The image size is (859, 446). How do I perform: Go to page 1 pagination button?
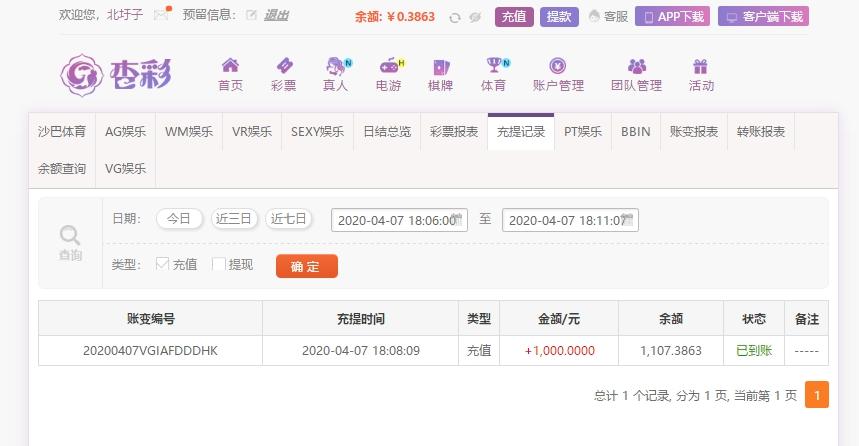(816, 394)
